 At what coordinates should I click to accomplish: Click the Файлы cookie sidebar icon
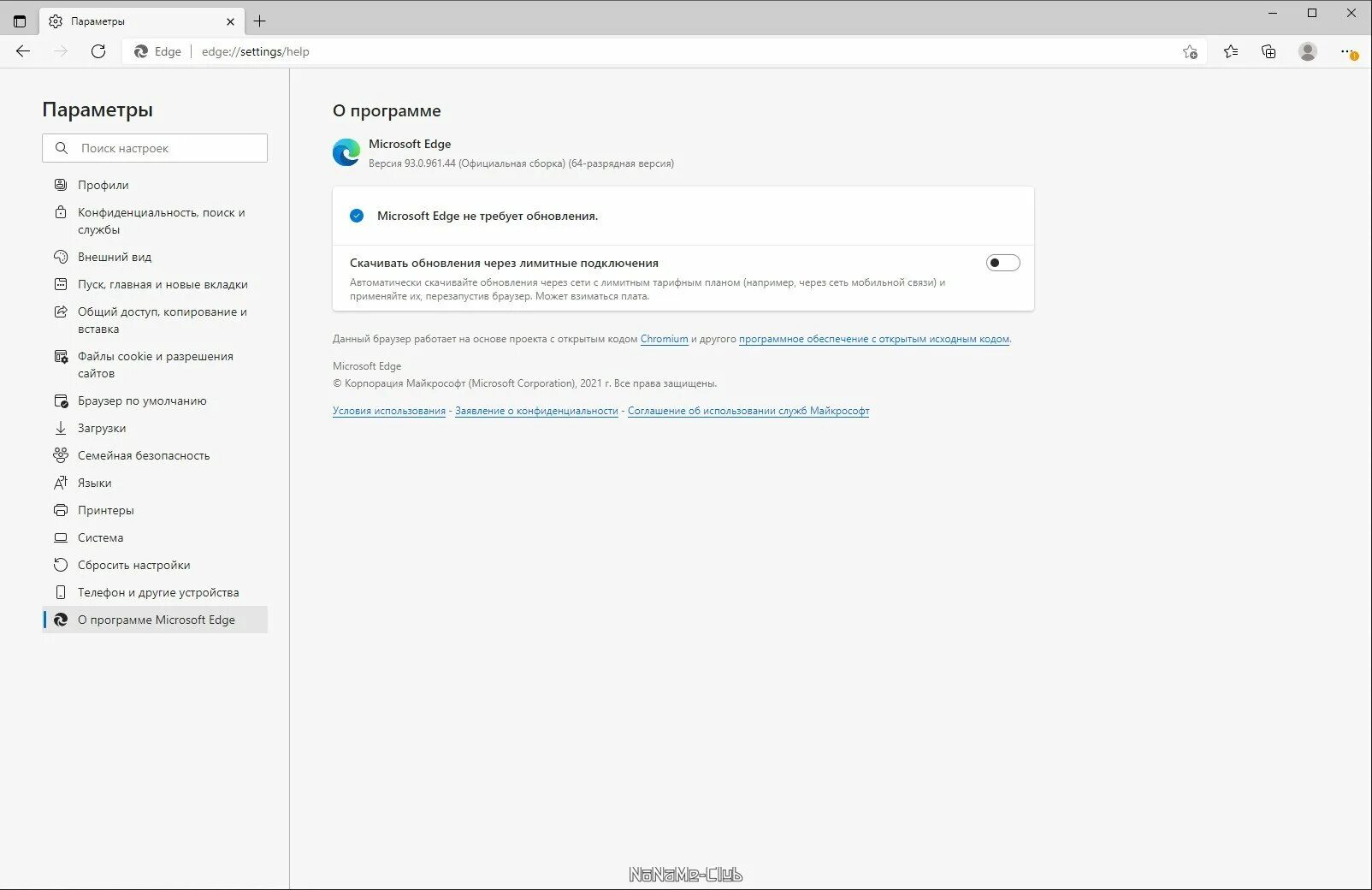point(61,356)
